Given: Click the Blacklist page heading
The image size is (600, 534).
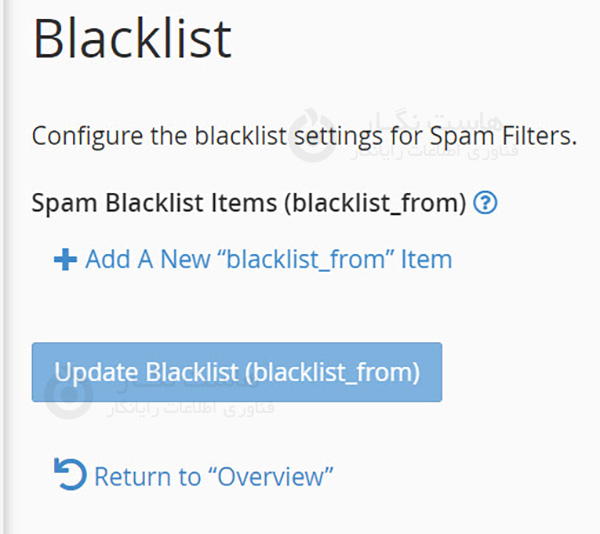Looking at the screenshot, I should coord(132,40).
